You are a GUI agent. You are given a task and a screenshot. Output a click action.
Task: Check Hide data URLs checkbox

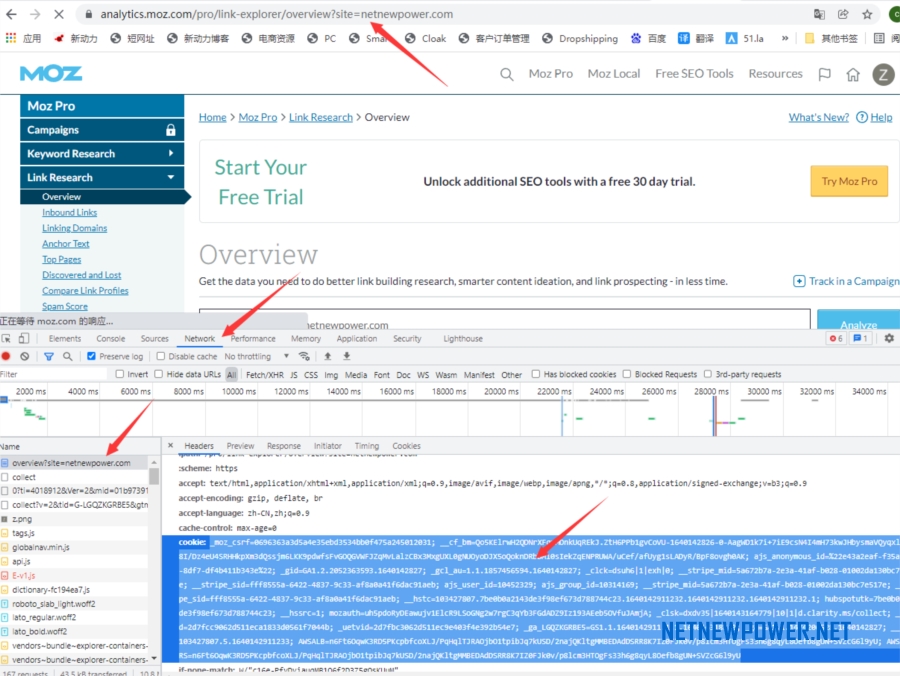159,374
